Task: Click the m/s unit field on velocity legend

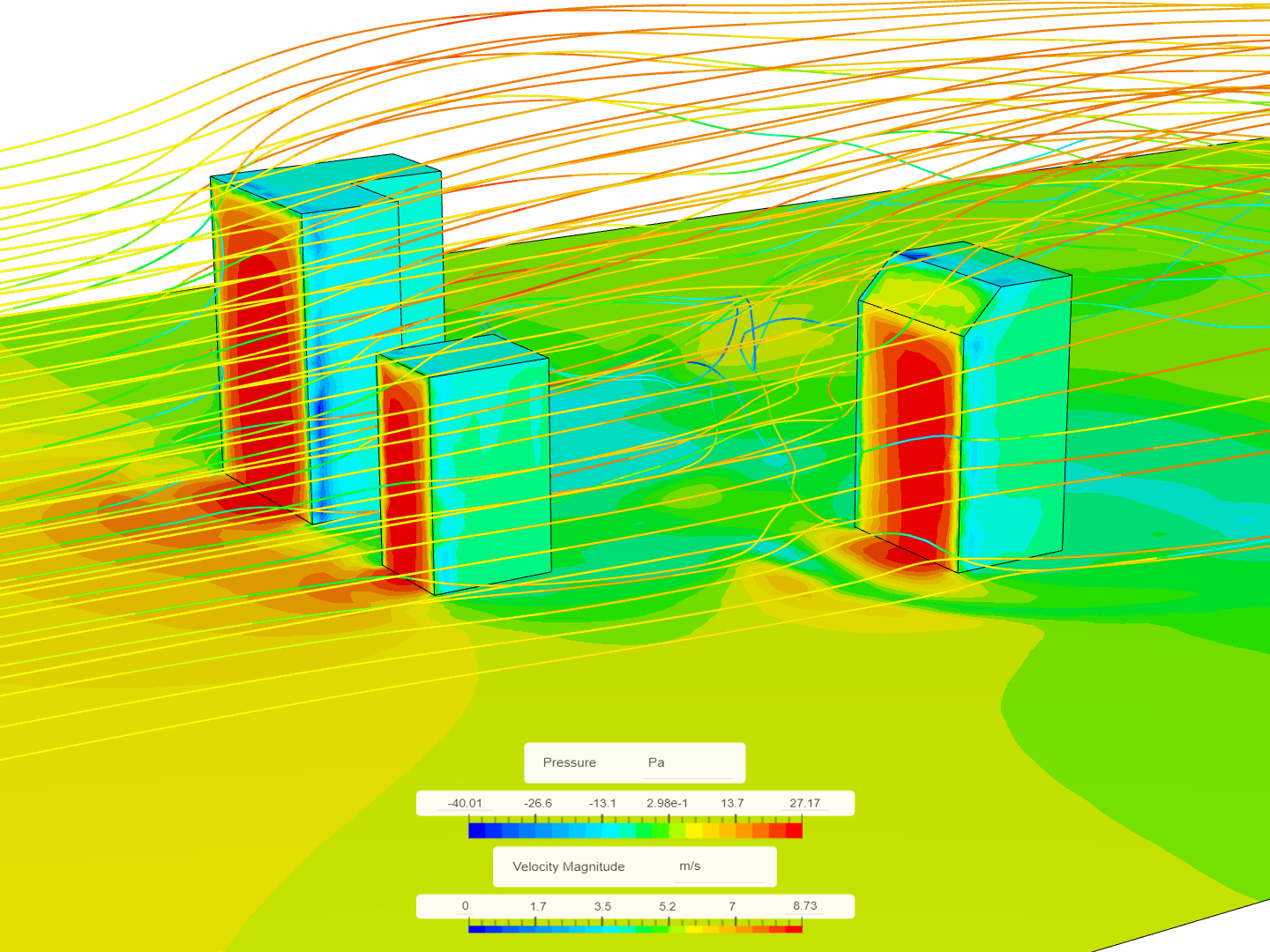Action: (689, 866)
